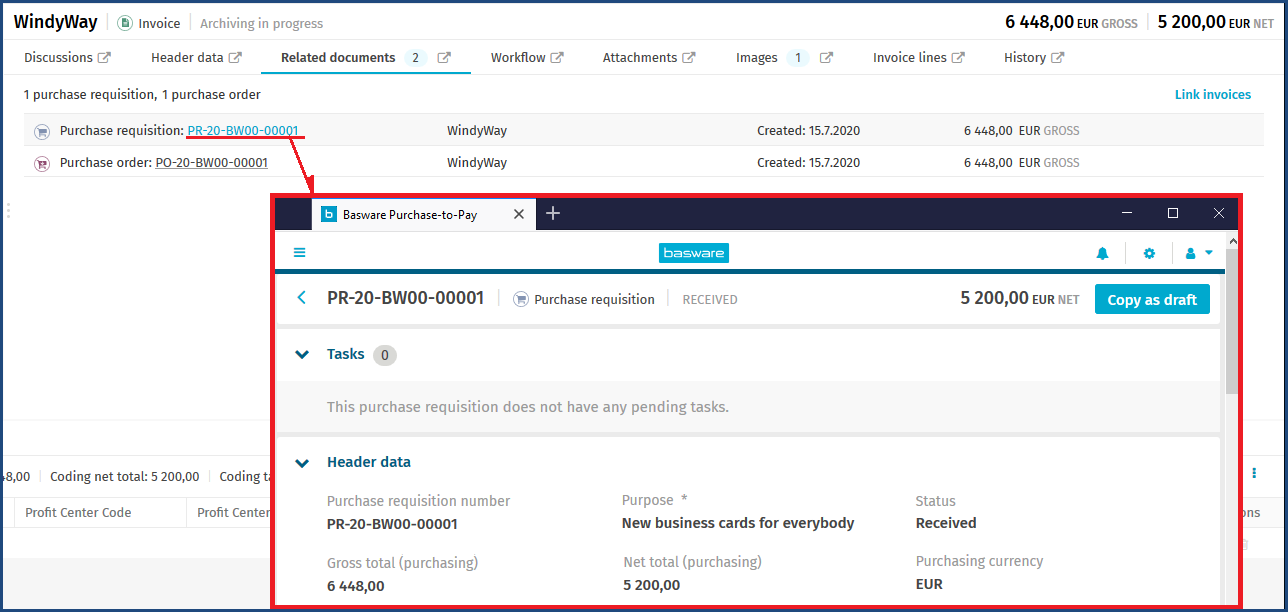Open notifications bell in Basware window
Screen dimensions: 1288x612
click(1103, 254)
